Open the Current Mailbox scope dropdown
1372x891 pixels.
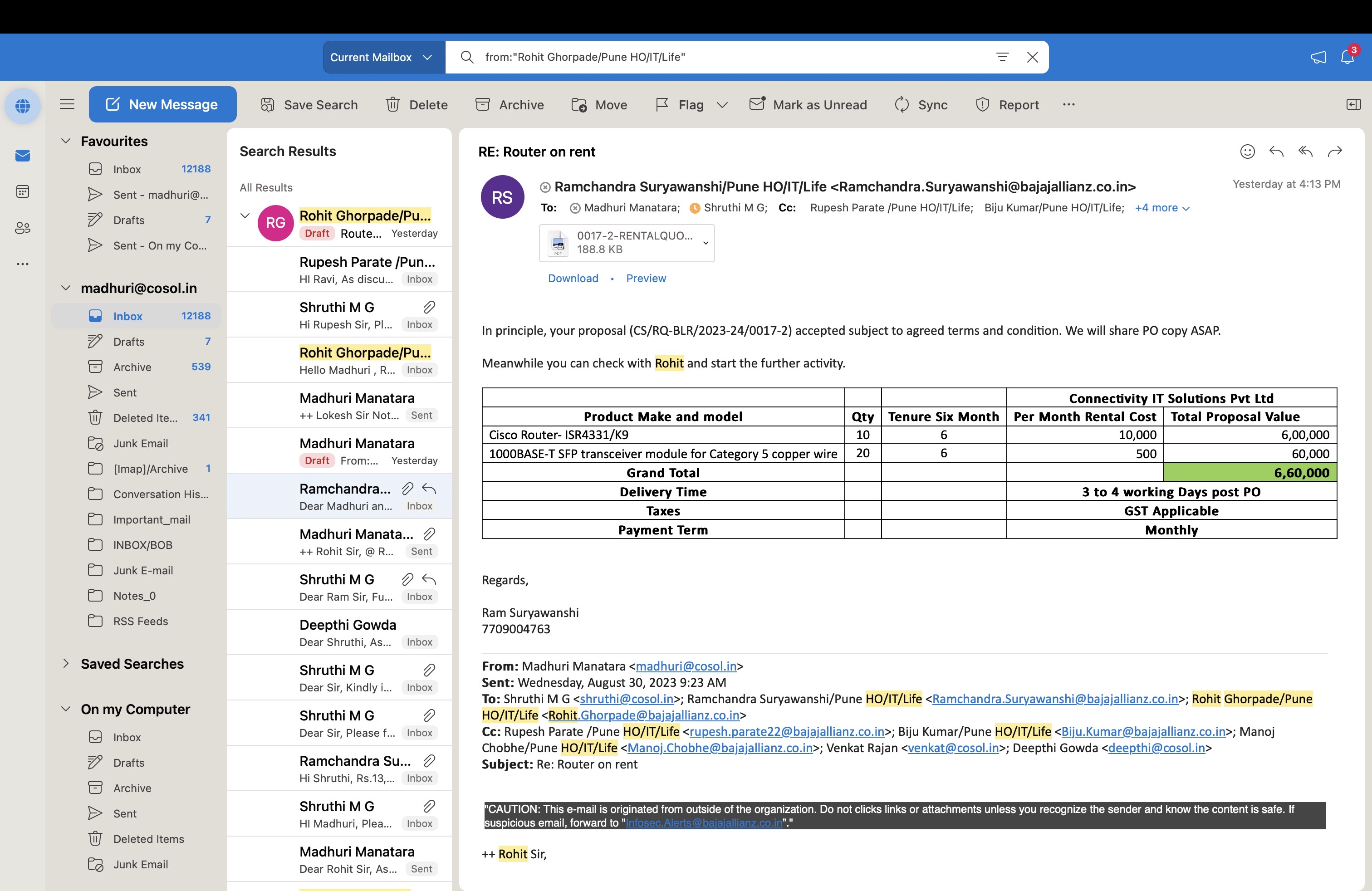[x=382, y=57]
